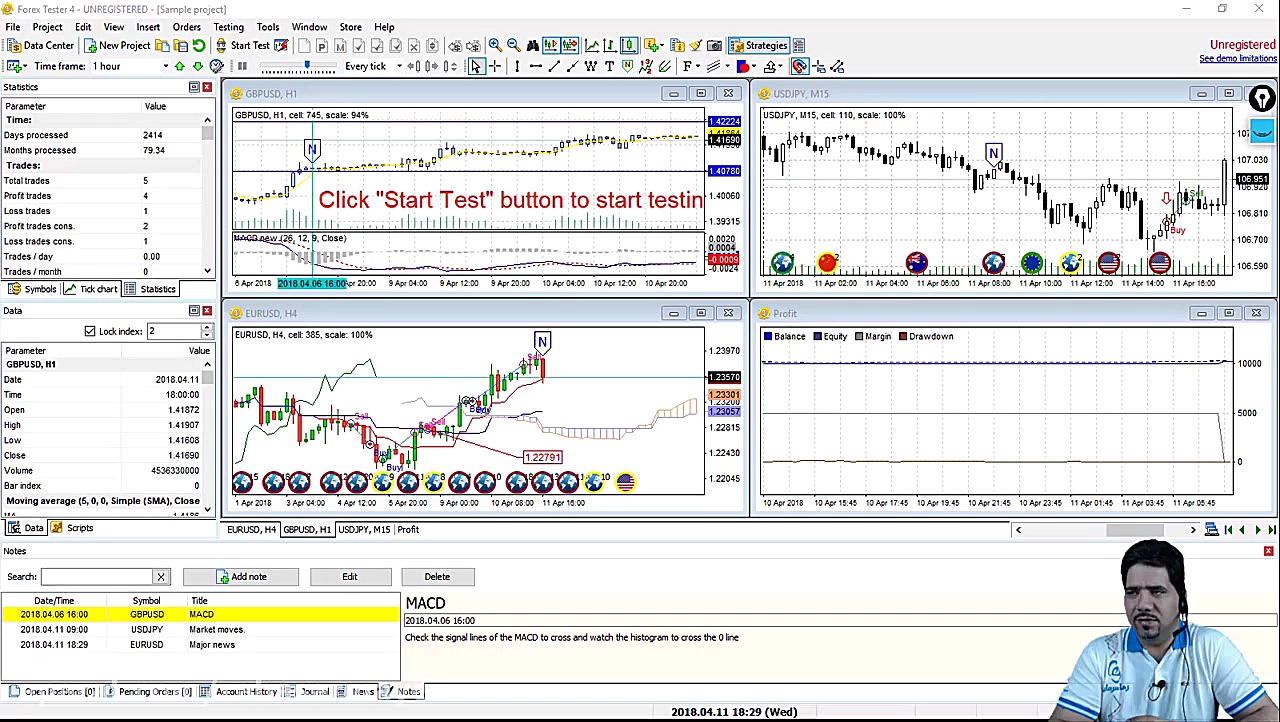Clear the notes search field
This screenshot has height=722, width=1280.
[x=161, y=576]
